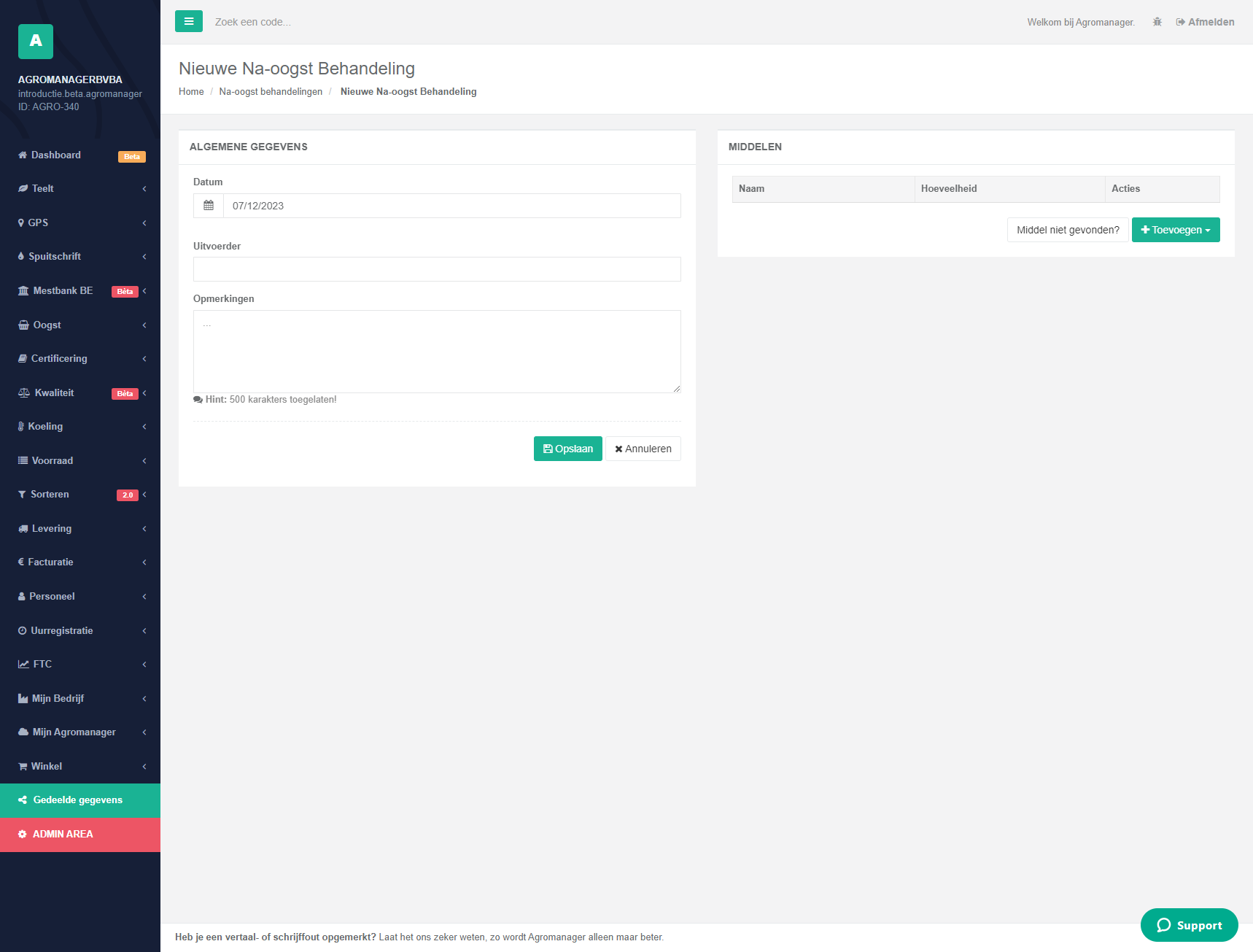Open the Dashboard menu item
The image size is (1253, 952).
pyautogui.click(x=80, y=155)
